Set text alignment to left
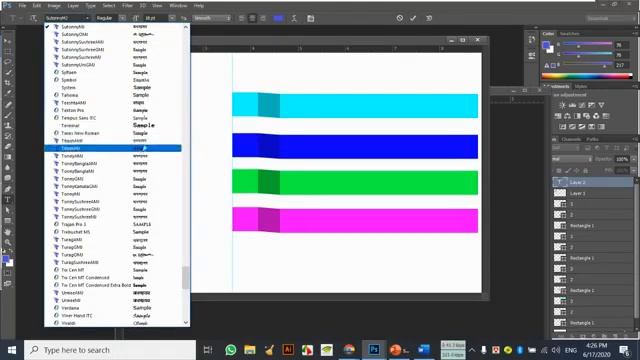Viewport: 640px width, 360px height. 242,18
